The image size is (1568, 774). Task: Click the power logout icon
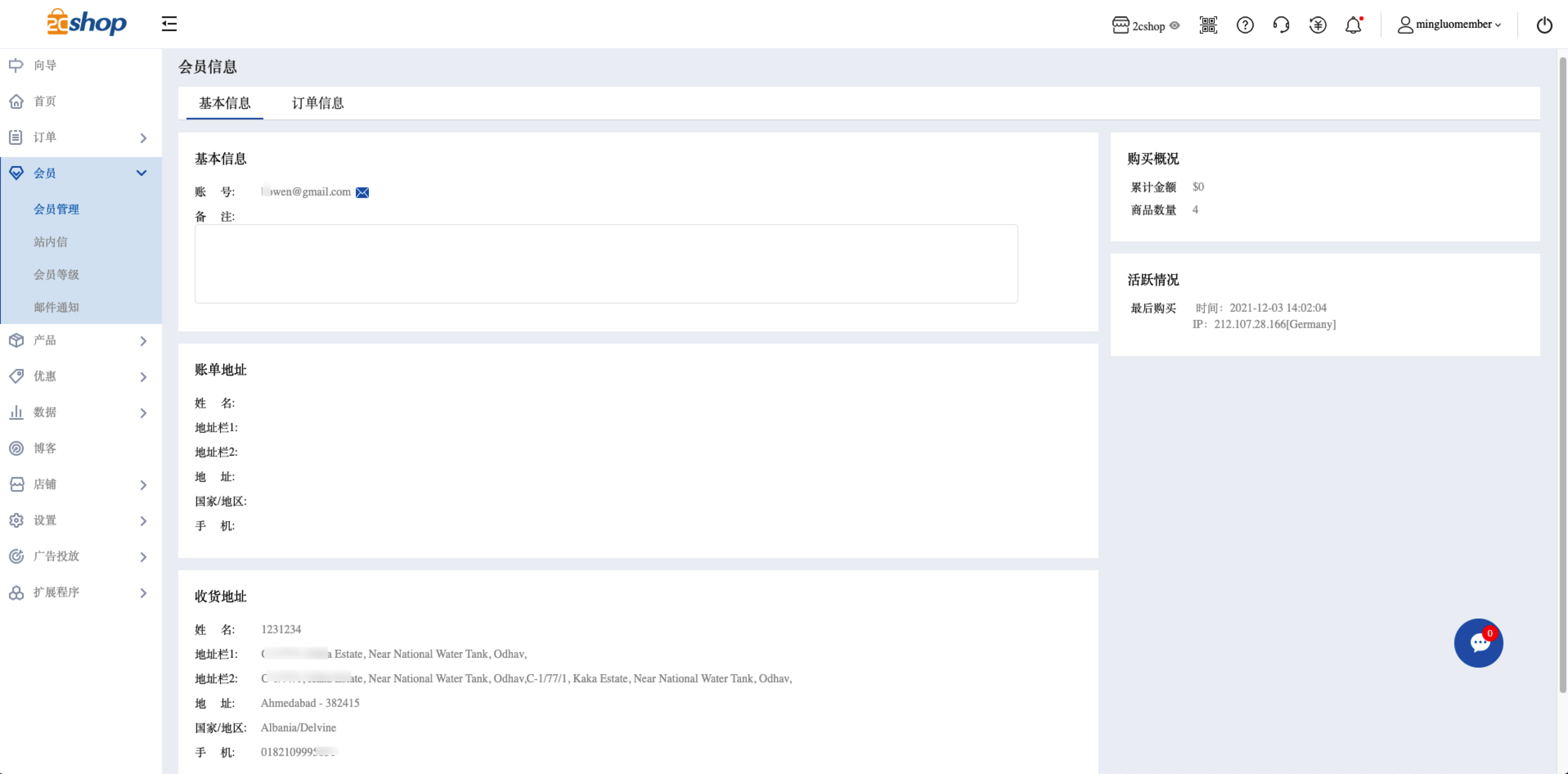(1544, 25)
